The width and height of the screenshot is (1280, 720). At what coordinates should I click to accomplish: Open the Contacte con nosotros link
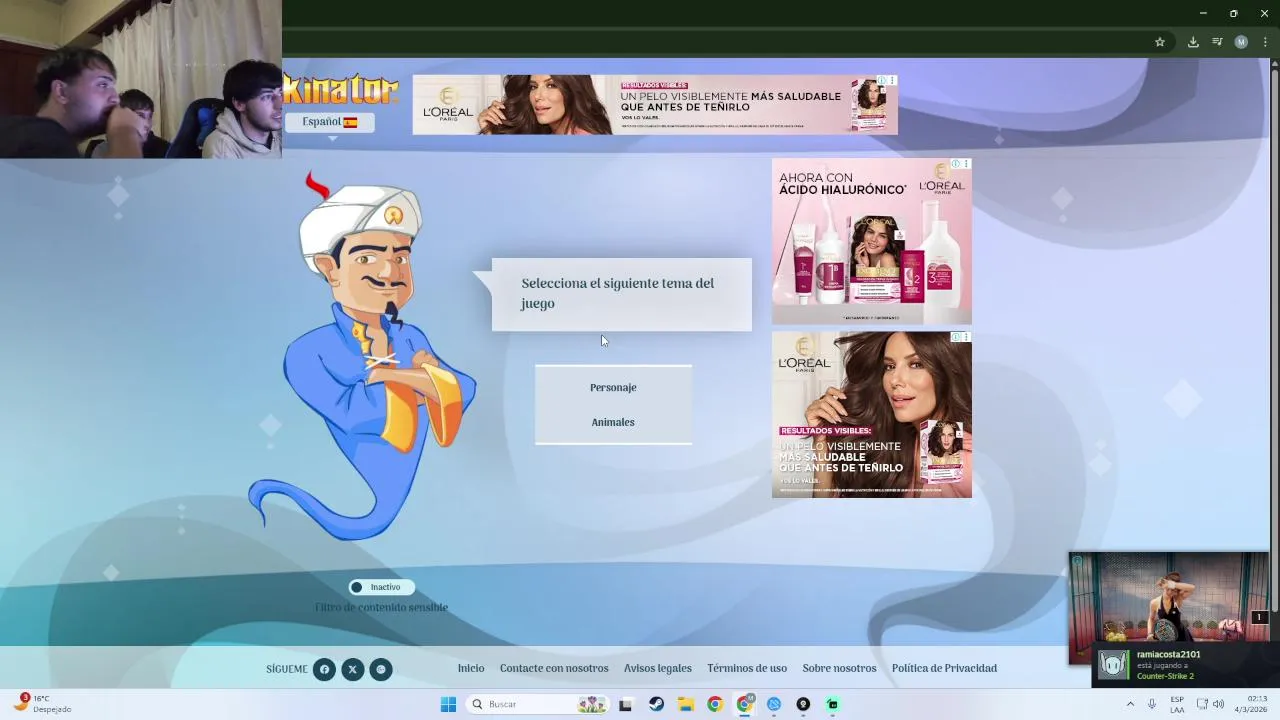(554, 668)
